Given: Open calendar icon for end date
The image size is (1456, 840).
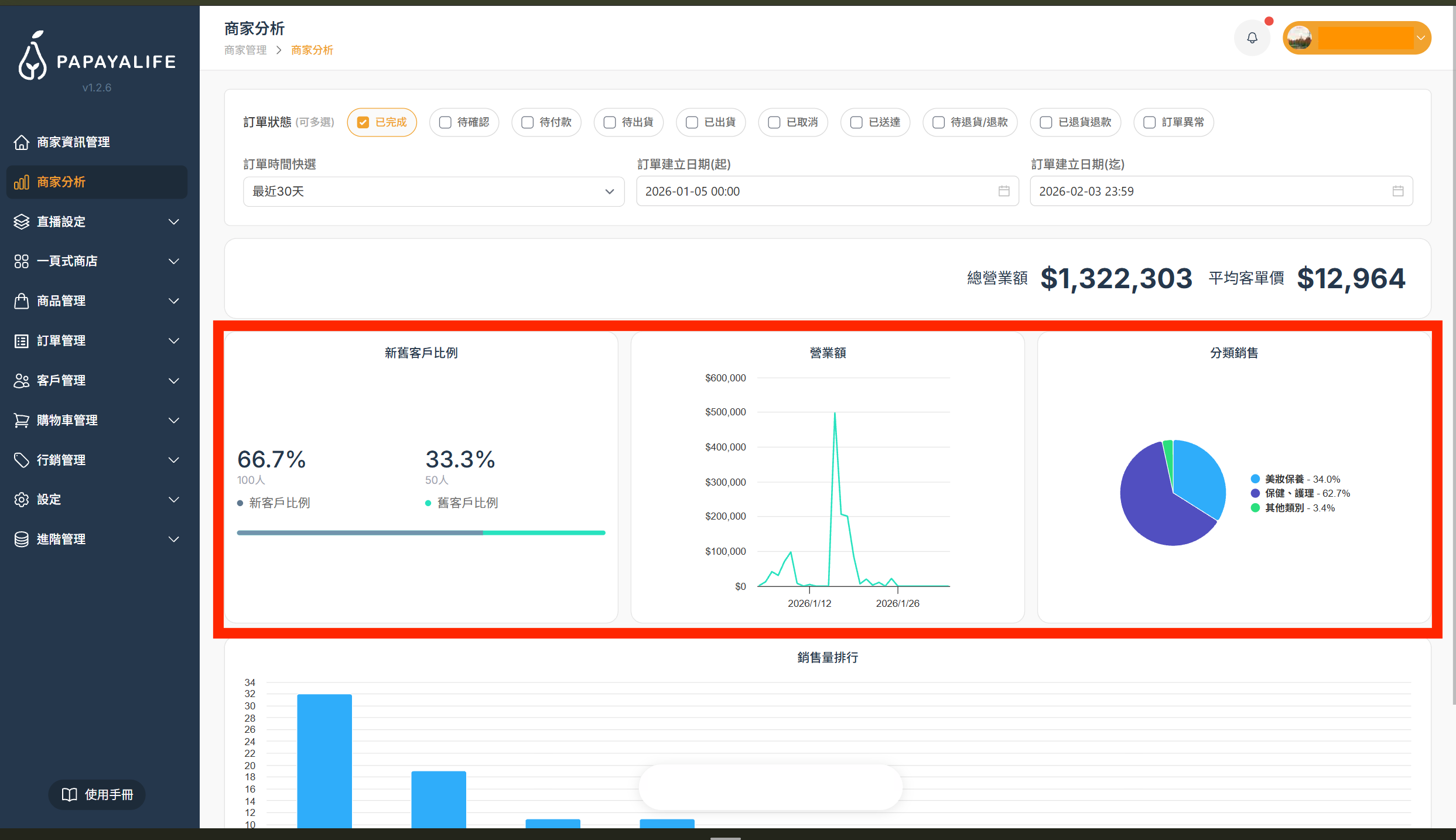Looking at the screenshot, I should pos(1397,191).
